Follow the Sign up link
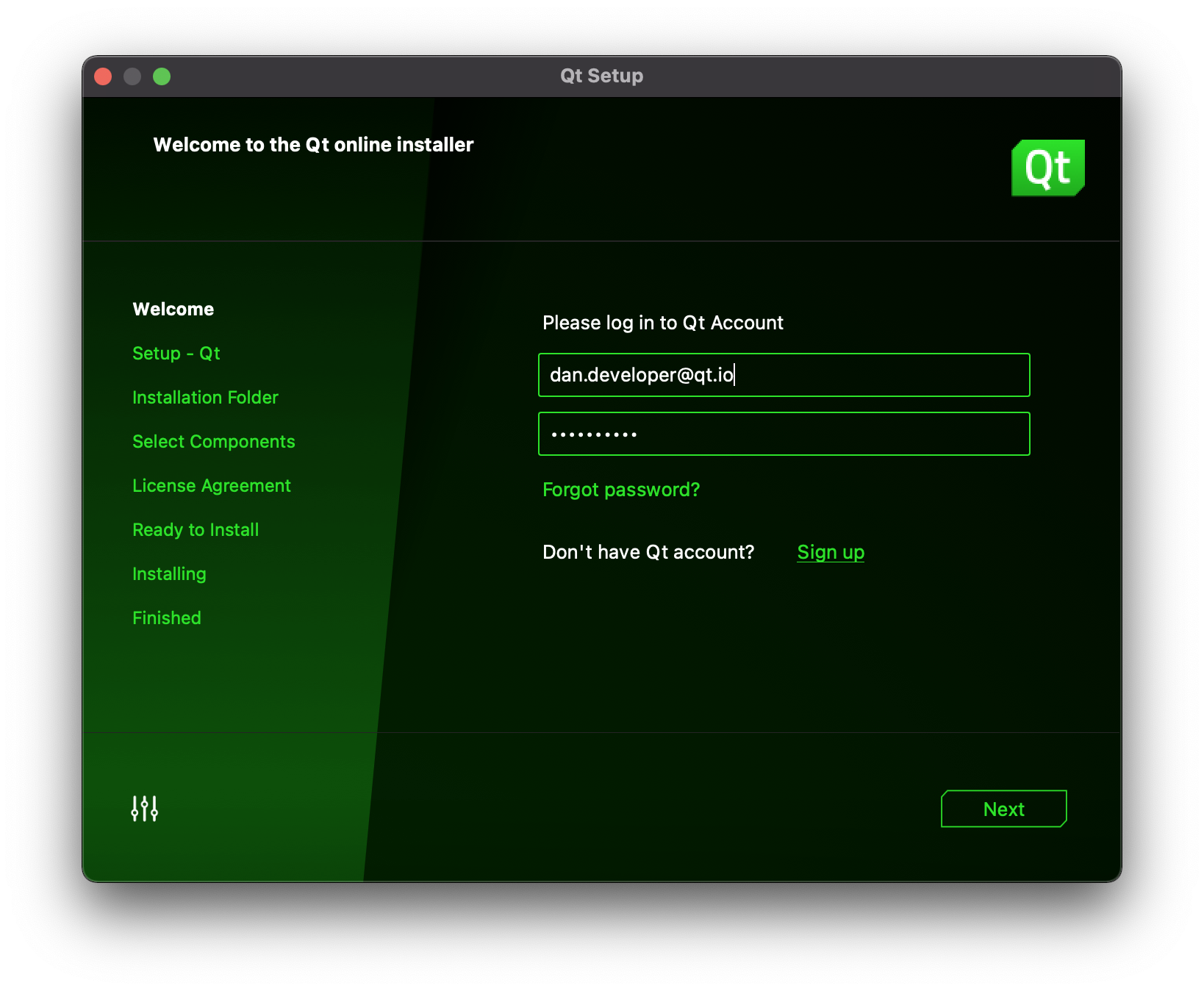 point(830,552)
